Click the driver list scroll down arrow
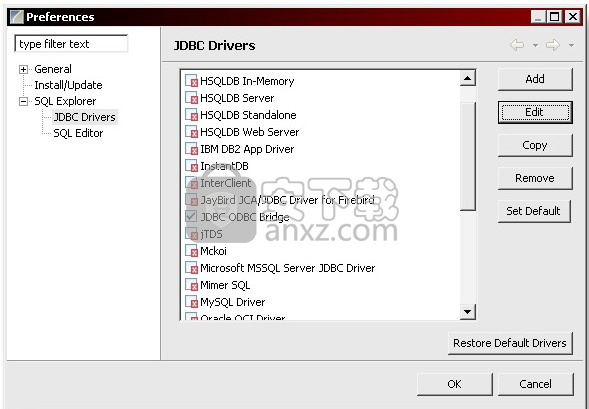Screen dimensions: 589x409 pyautogui.click(x=468, y=312)
